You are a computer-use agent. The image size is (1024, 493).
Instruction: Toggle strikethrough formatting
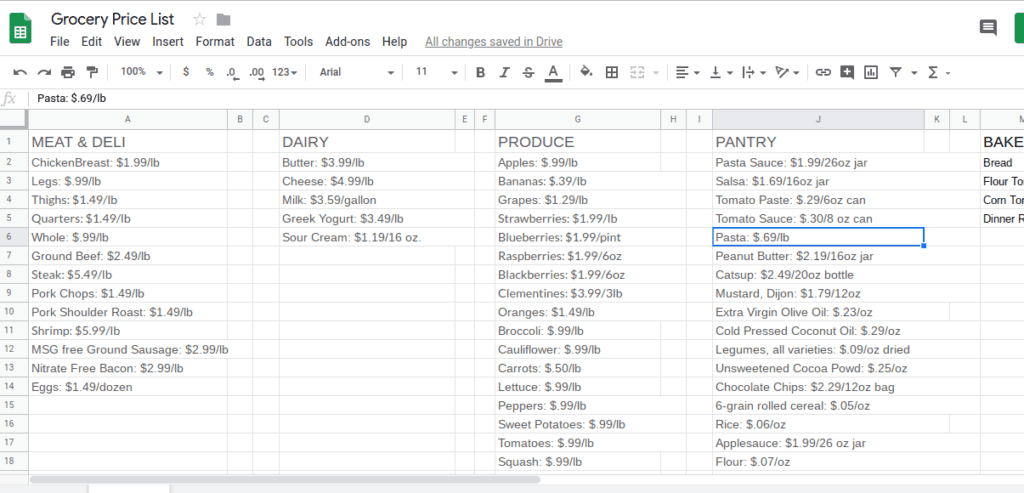pos(528,72)
